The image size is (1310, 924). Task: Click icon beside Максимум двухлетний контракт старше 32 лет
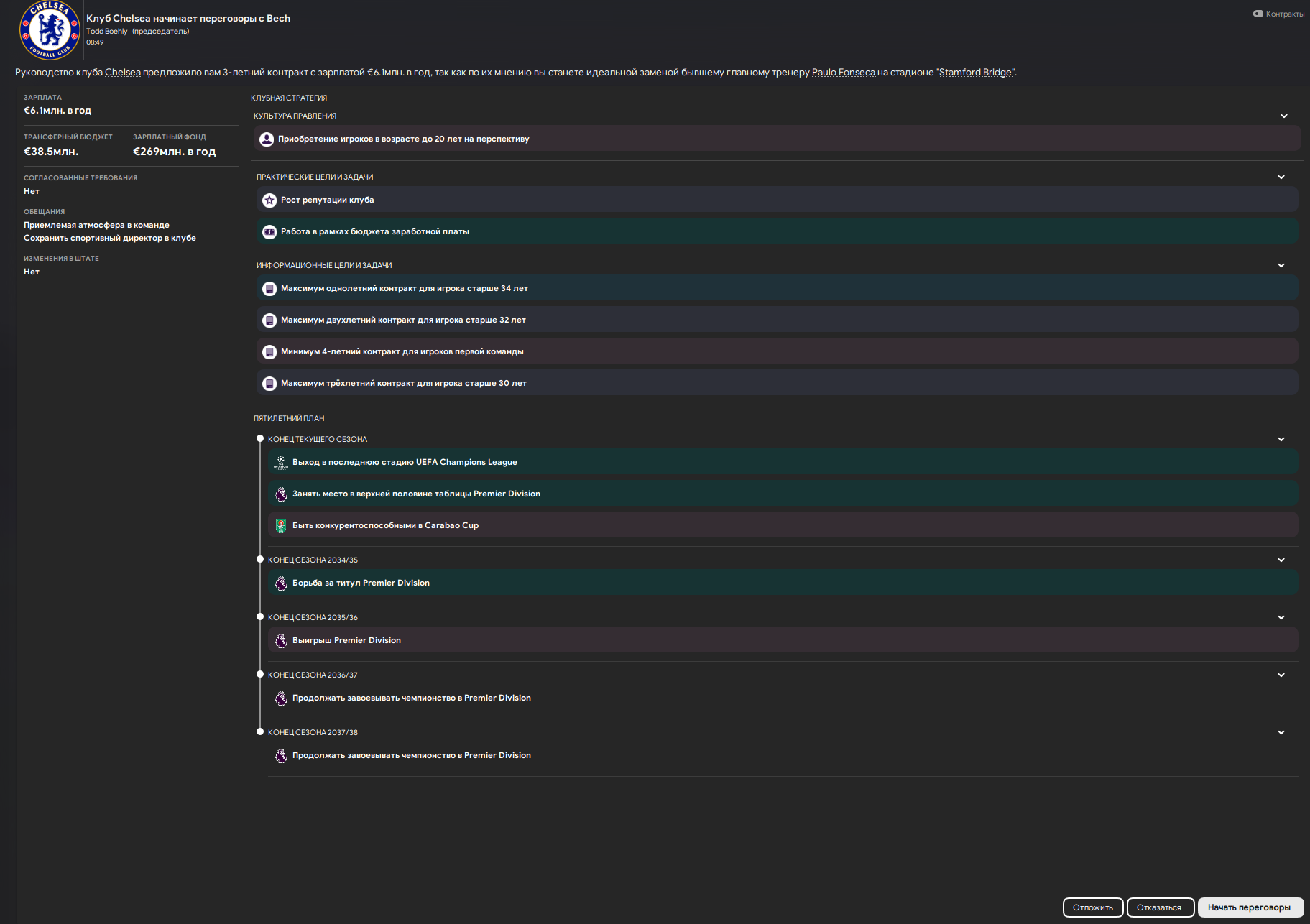(269, 320)
